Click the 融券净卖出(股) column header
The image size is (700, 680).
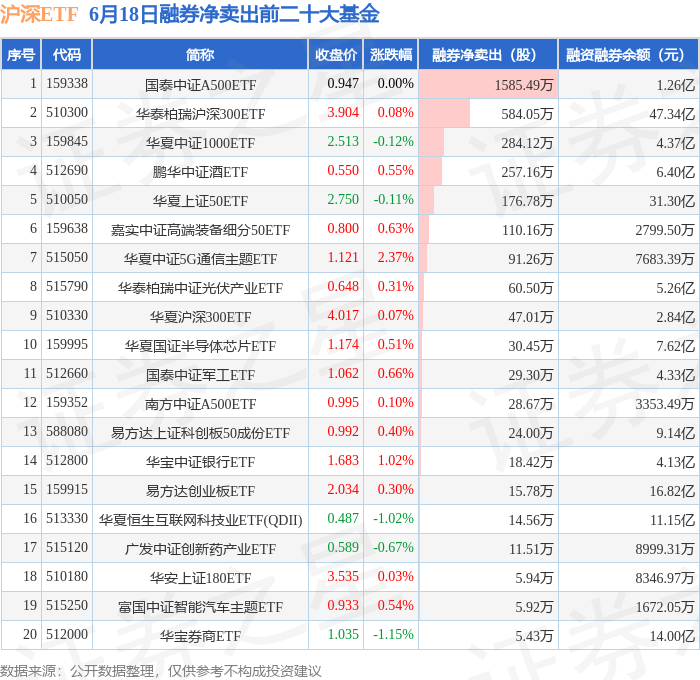488,55
